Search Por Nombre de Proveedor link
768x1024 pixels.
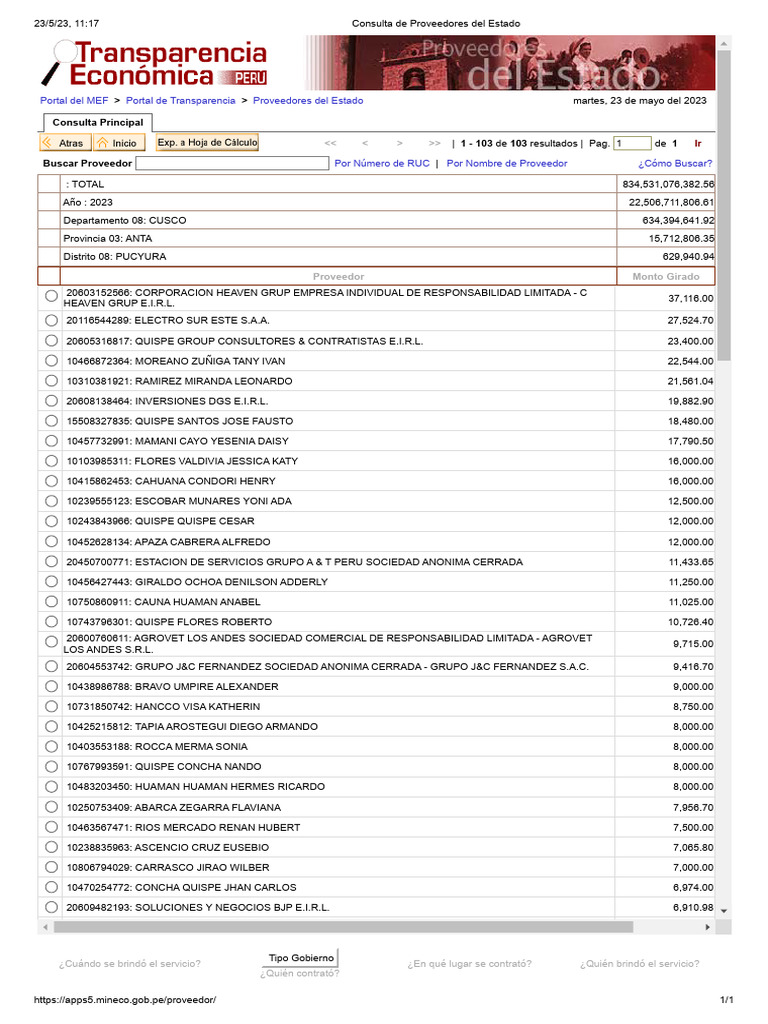507,163
